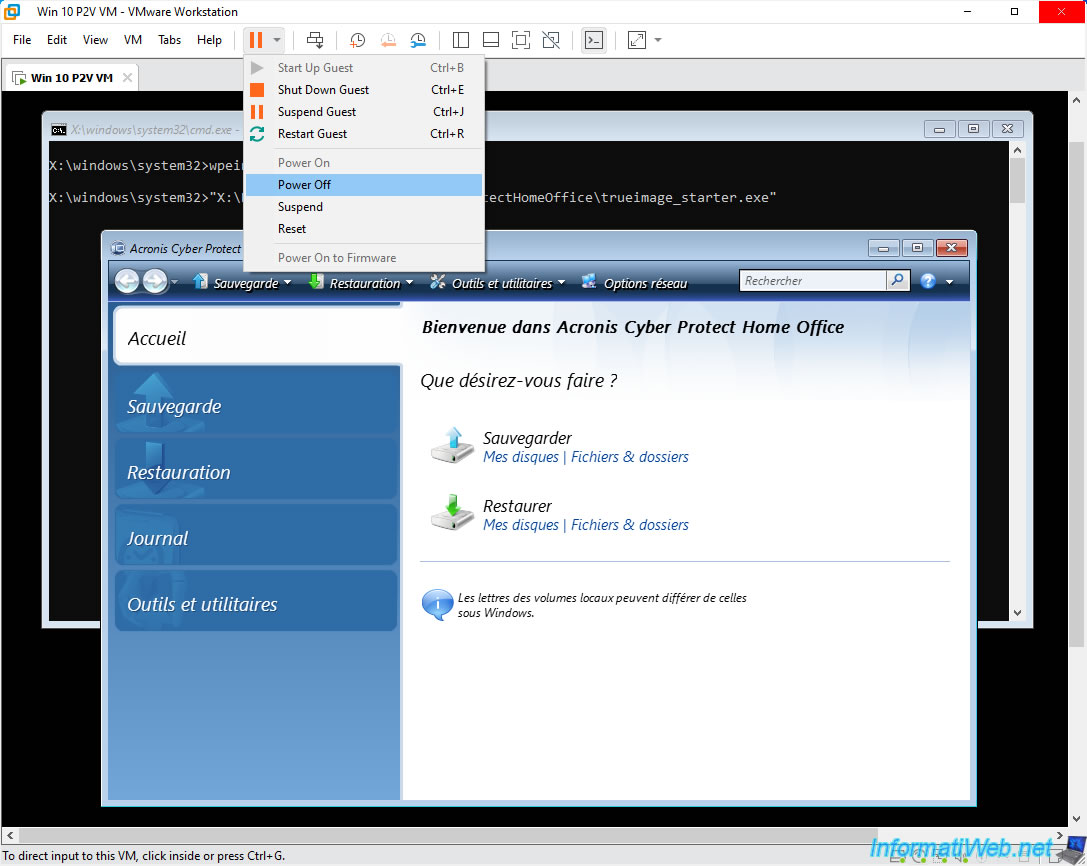Click the Acronis help question mark icon
1087x866 pixels.
928,281
